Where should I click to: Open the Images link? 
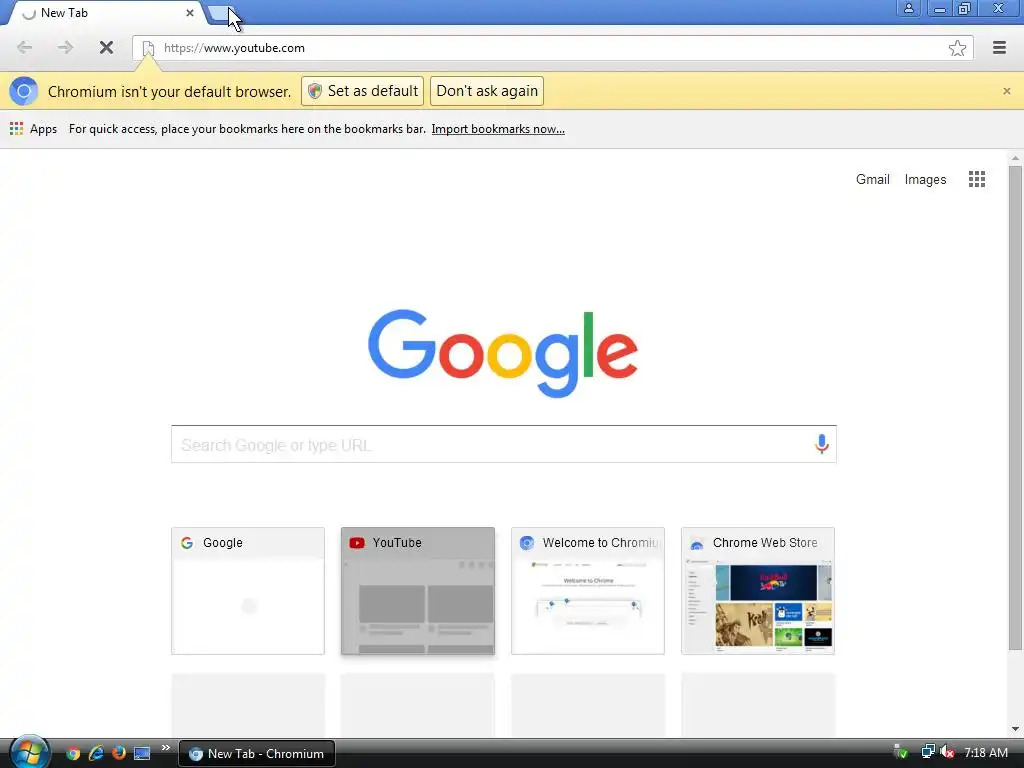pos(925,180)
